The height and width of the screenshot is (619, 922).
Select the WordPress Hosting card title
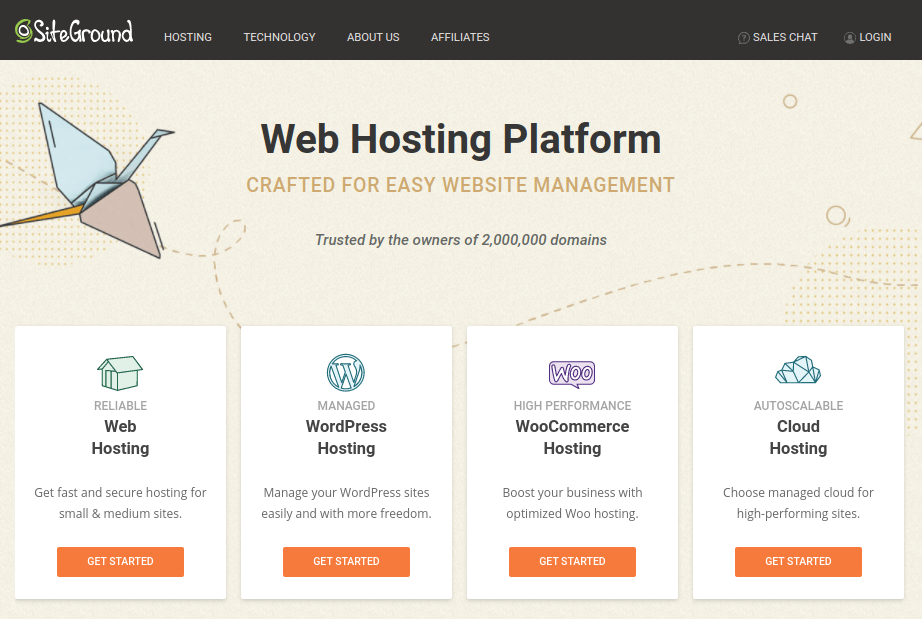(346, 437)
